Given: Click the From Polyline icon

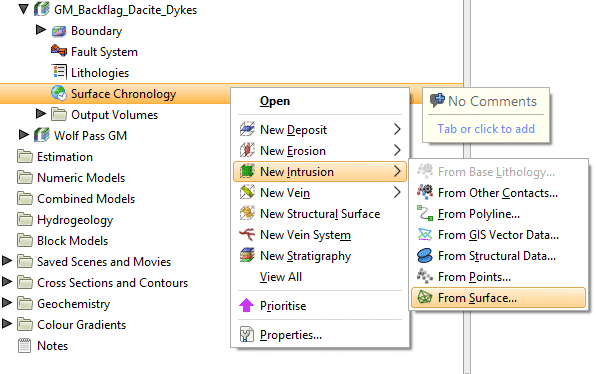Looking at the screenshot, I should 425,214.
